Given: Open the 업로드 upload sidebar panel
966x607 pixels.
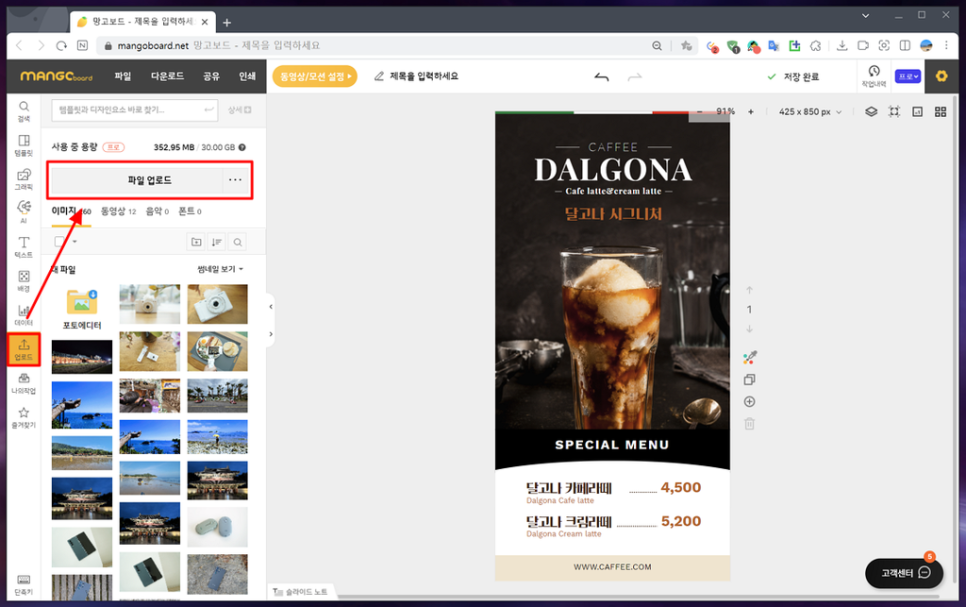Looking at the screenshot, I should click(x=23, y=349).
